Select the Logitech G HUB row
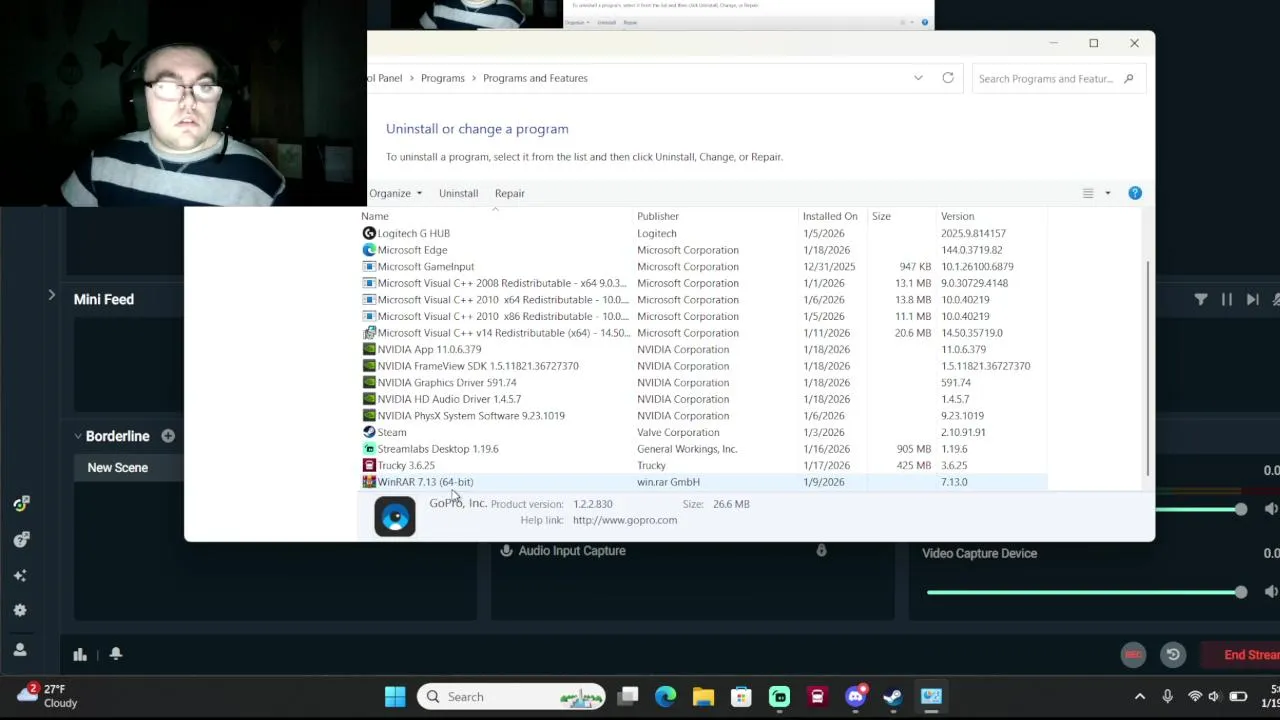 pos(704,233)
